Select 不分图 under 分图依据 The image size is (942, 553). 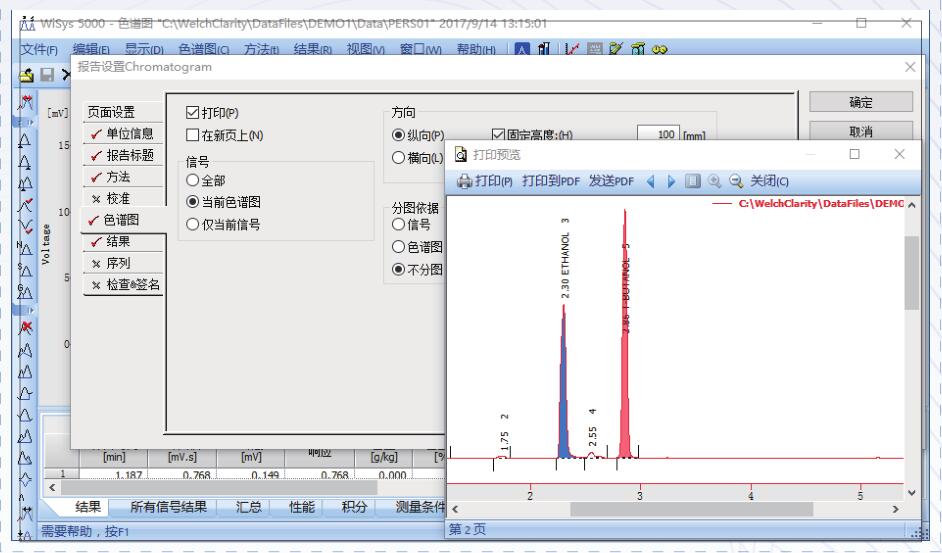click(x=398, y=269)
